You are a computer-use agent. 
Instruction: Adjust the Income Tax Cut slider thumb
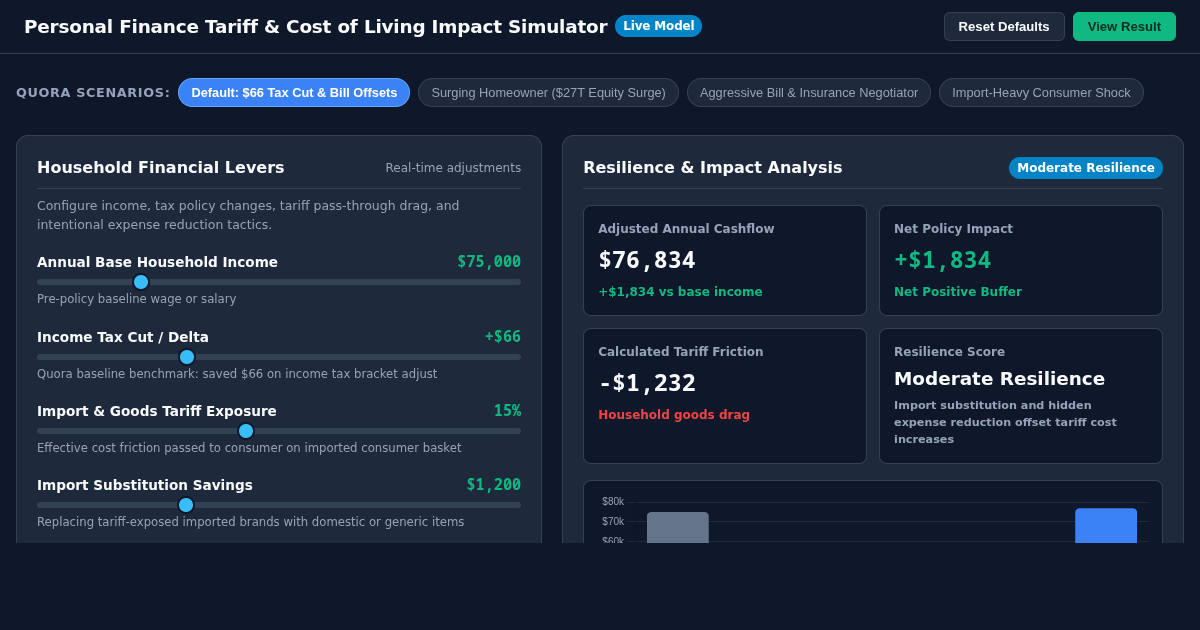187,357
